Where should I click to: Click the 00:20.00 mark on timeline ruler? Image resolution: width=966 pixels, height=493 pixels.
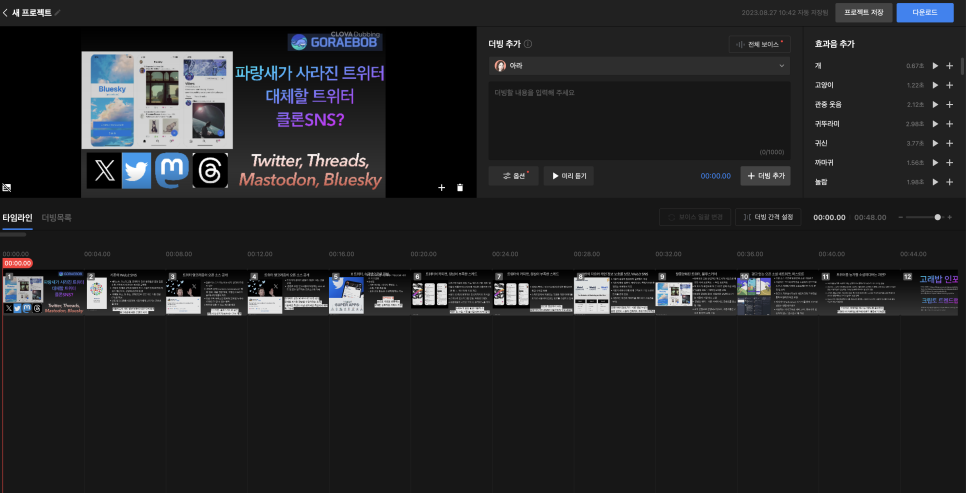pyautogui.click(x=423, y=254)
